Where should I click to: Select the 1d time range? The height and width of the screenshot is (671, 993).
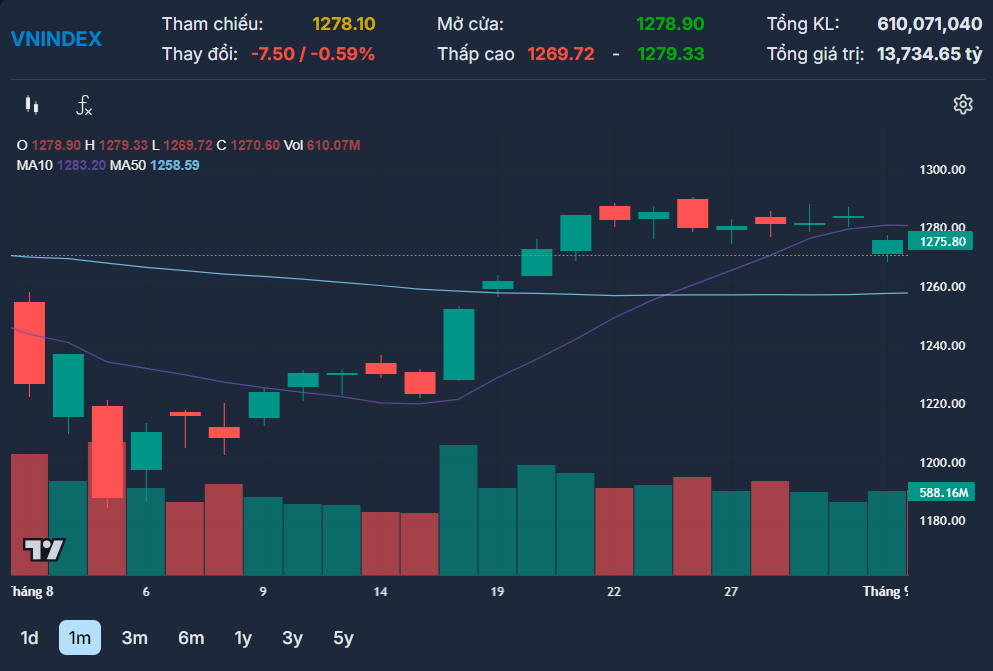tap(29, 637)
